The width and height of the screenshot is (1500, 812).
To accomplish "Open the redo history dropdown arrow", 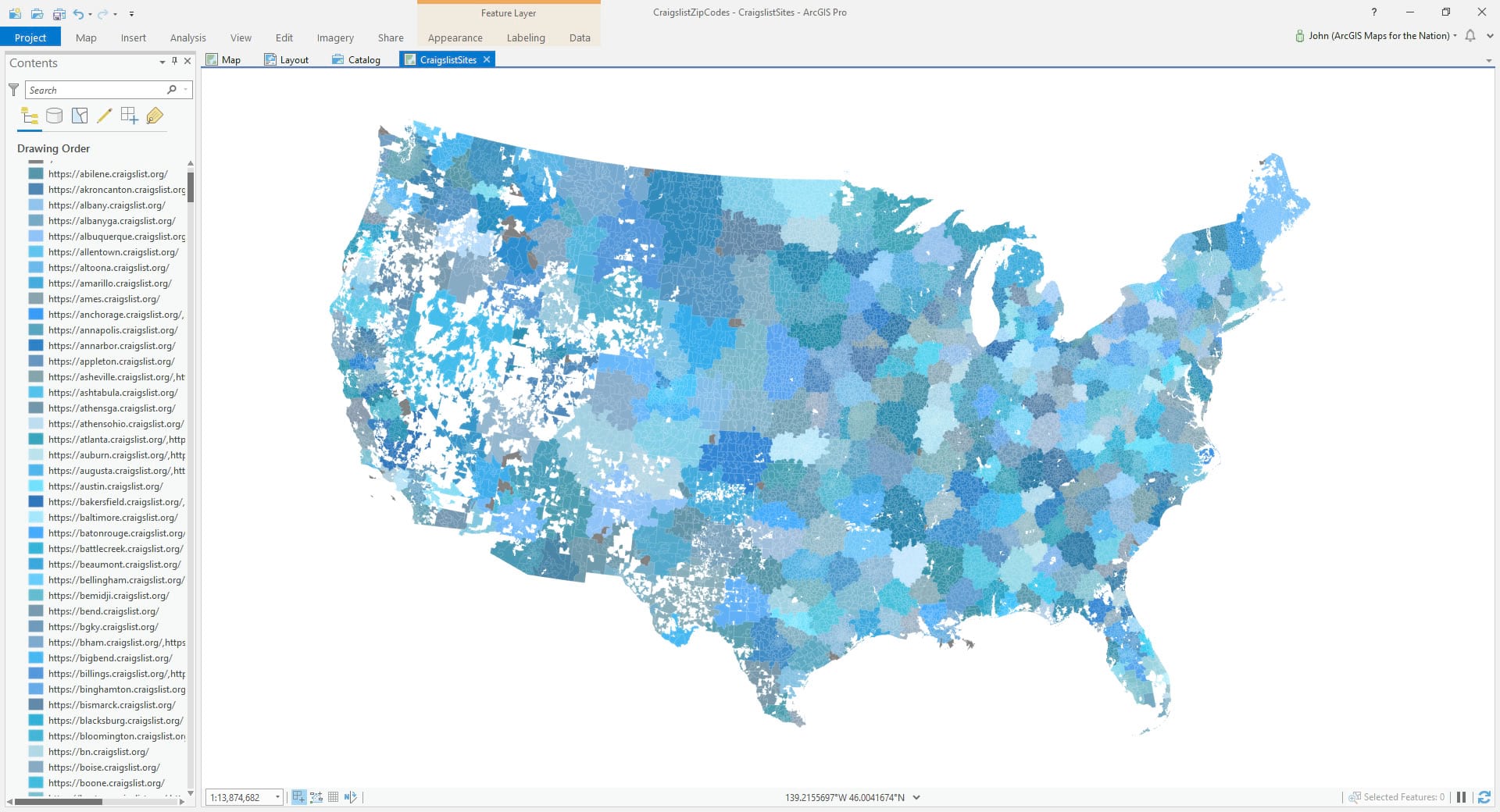I will pyautogui.click(x=116, y=14).
